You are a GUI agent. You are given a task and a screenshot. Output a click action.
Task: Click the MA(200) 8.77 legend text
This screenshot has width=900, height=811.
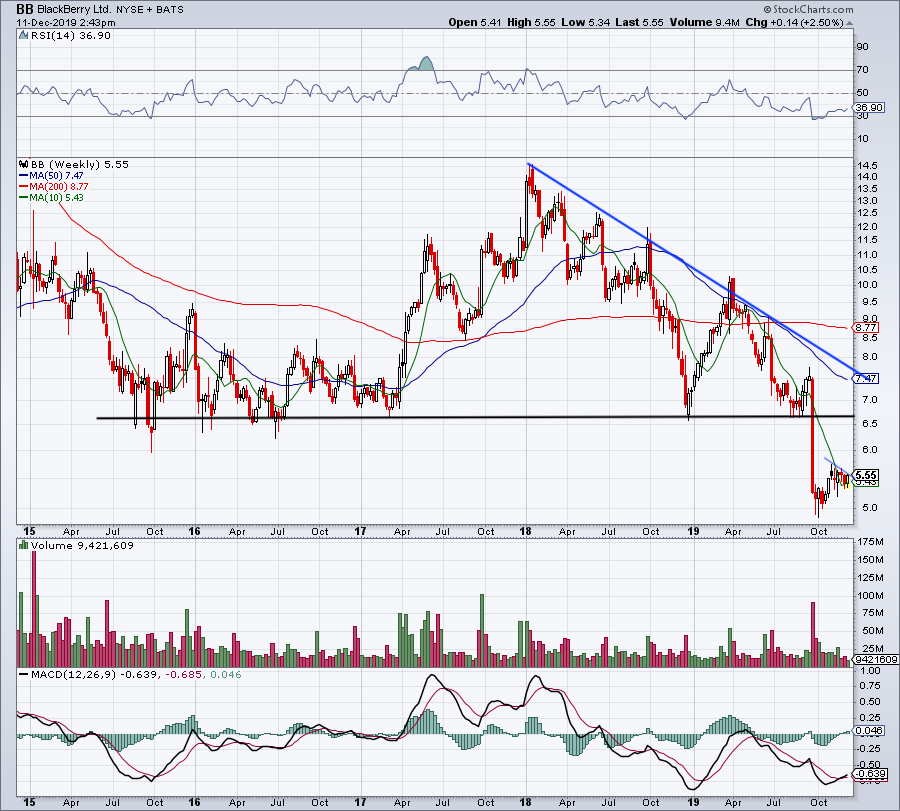point(59,187)
